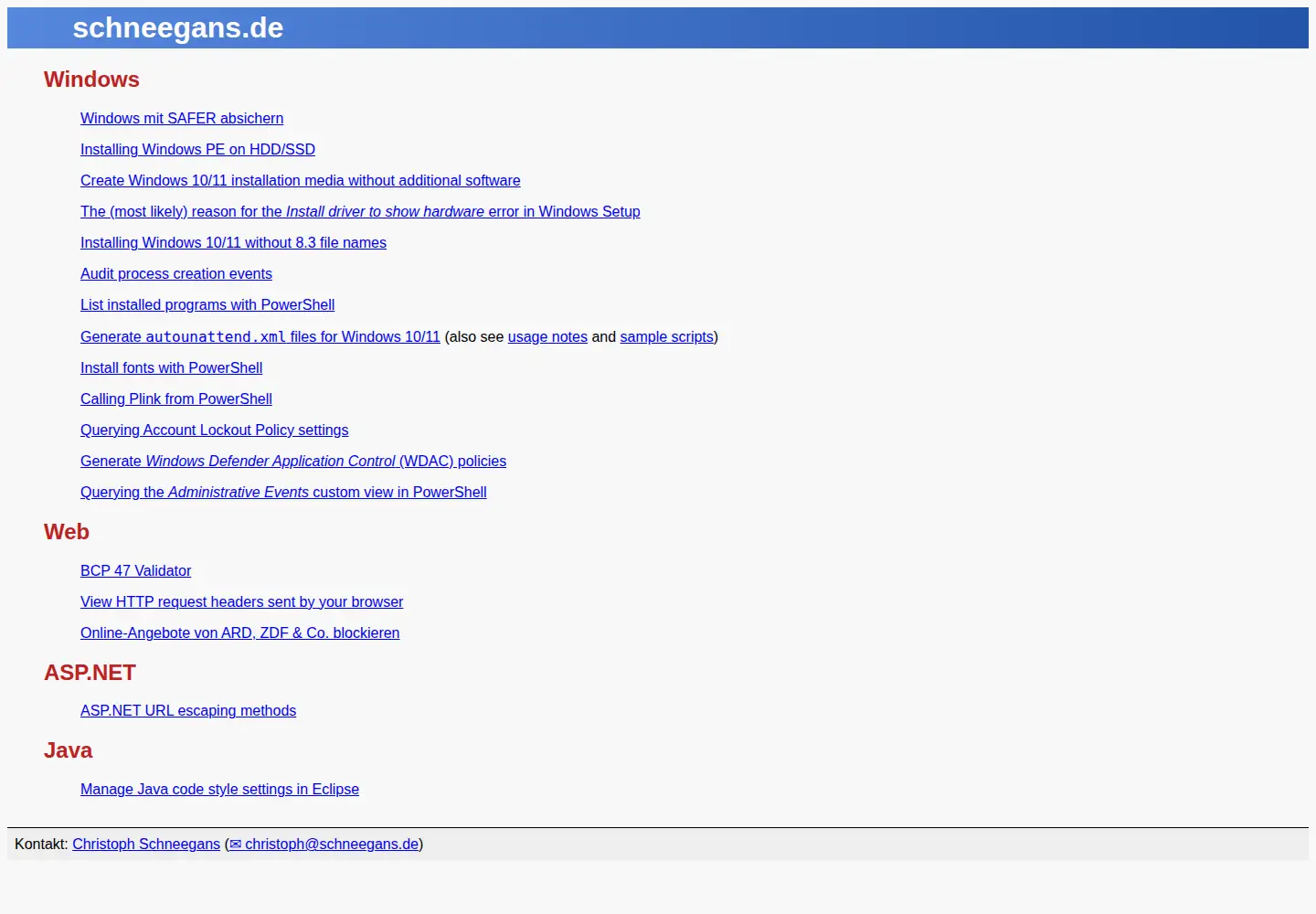1316x914 pixels.
Task: Click the 'Windows' section heading
Action: pos(91,80)
